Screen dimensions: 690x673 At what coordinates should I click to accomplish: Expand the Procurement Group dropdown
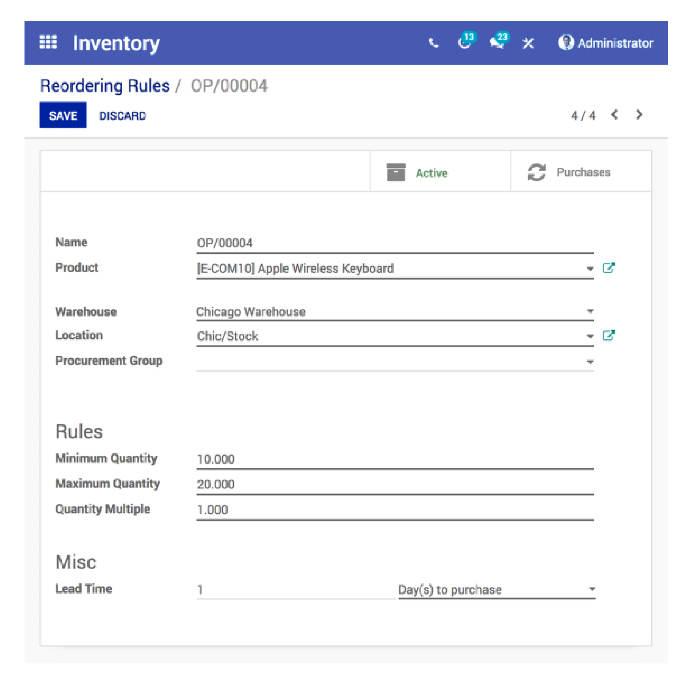(x=590, y=361)
